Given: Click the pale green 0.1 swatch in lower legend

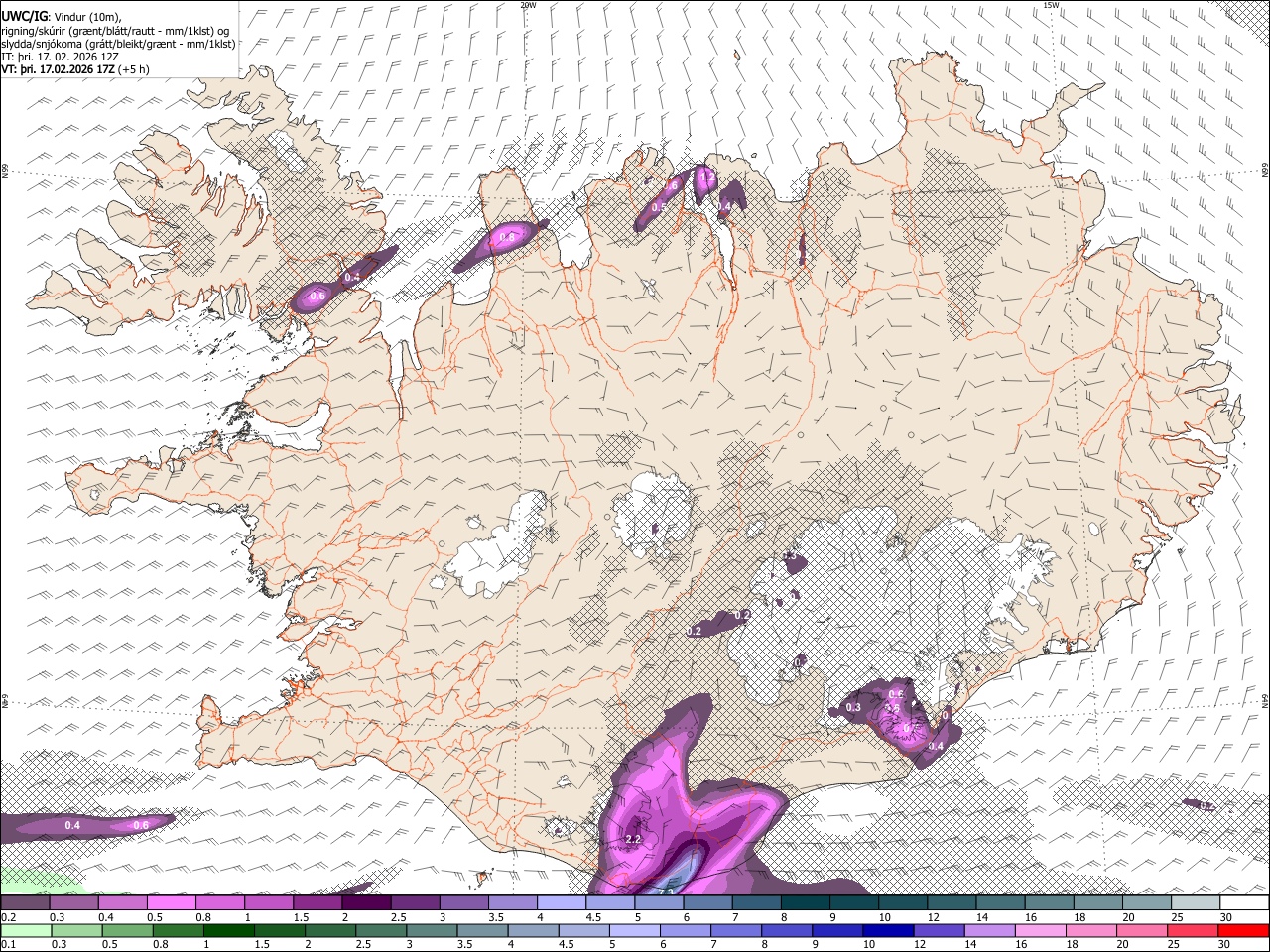Looking at the screenshot, I should (26, 930).
